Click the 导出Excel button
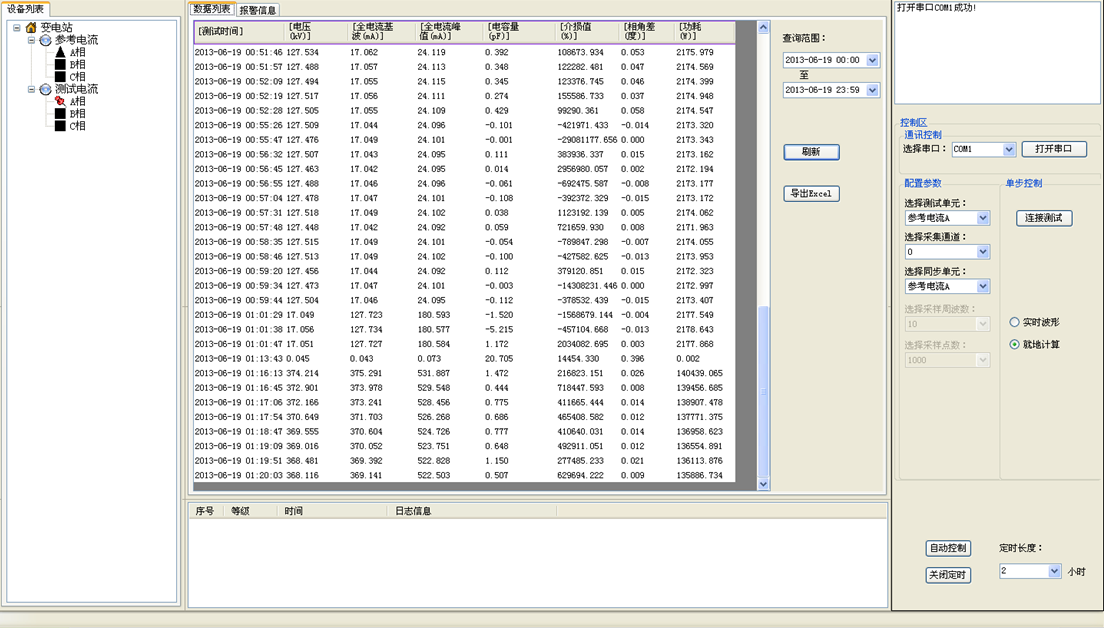This screenshot has height=628, width=1105. 811,193
